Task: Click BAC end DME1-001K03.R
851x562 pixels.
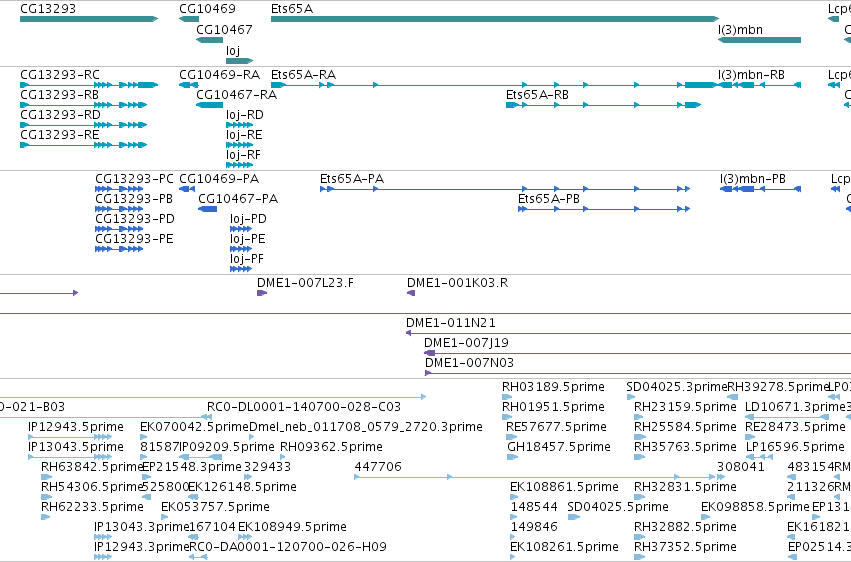Action: tap(411, 293)
